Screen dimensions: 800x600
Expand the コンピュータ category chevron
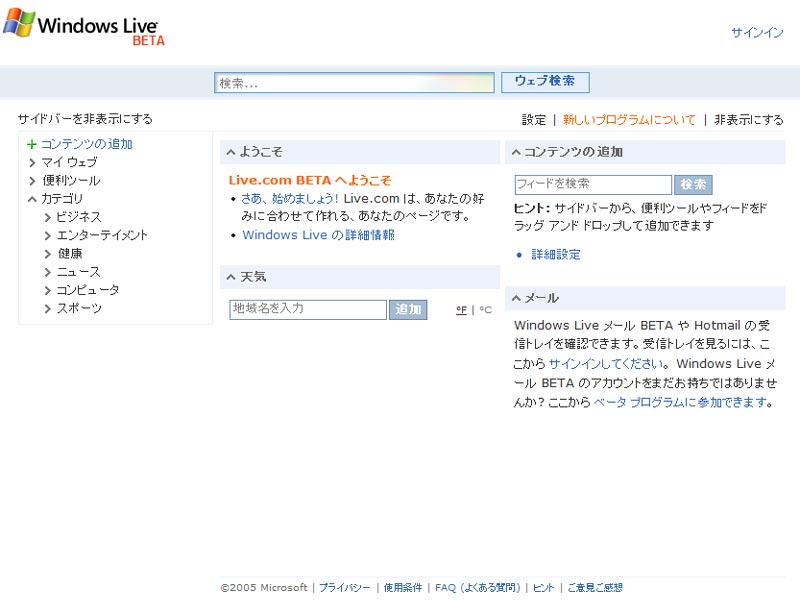coord(47,291)
